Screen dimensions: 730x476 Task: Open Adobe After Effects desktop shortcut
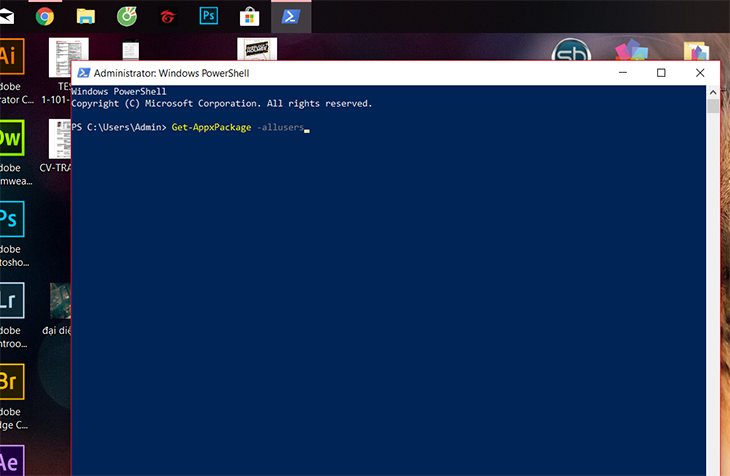coord(11,461)
